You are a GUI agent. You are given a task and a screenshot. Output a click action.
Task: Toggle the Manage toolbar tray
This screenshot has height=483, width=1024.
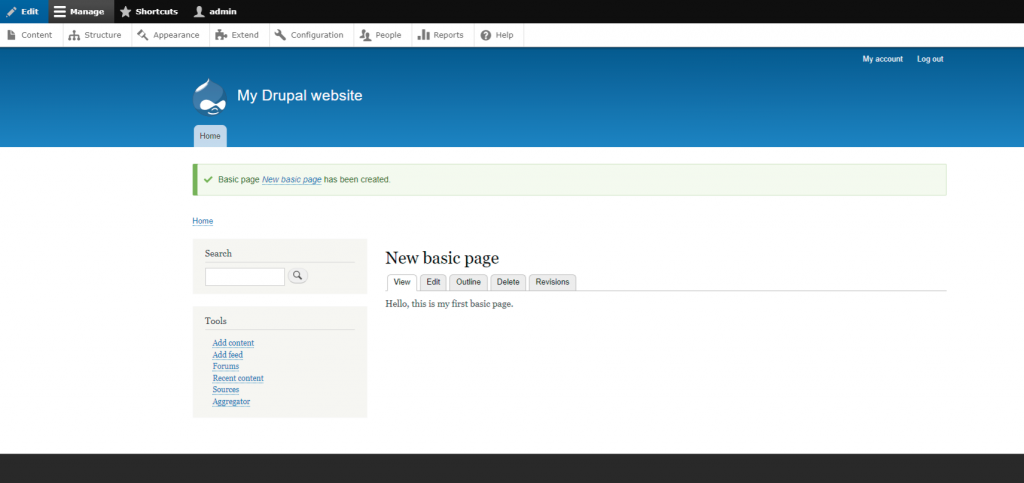coord(79,11)
